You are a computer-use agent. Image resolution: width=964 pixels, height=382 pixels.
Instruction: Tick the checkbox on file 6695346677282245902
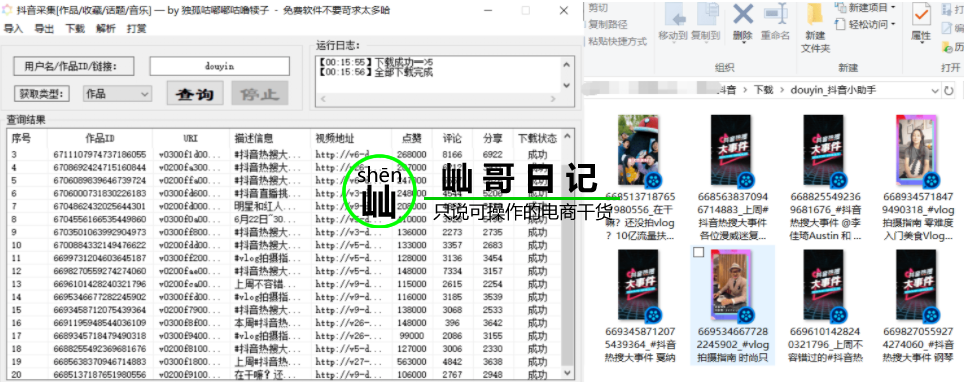[698, 253]
